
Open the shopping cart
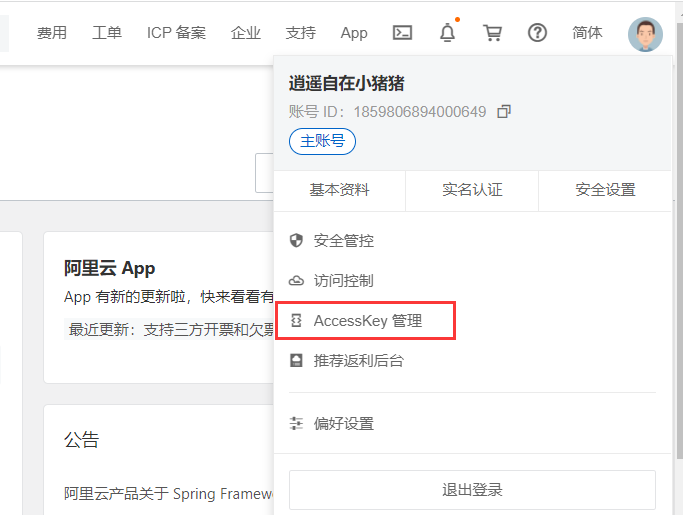coord(492,33)
